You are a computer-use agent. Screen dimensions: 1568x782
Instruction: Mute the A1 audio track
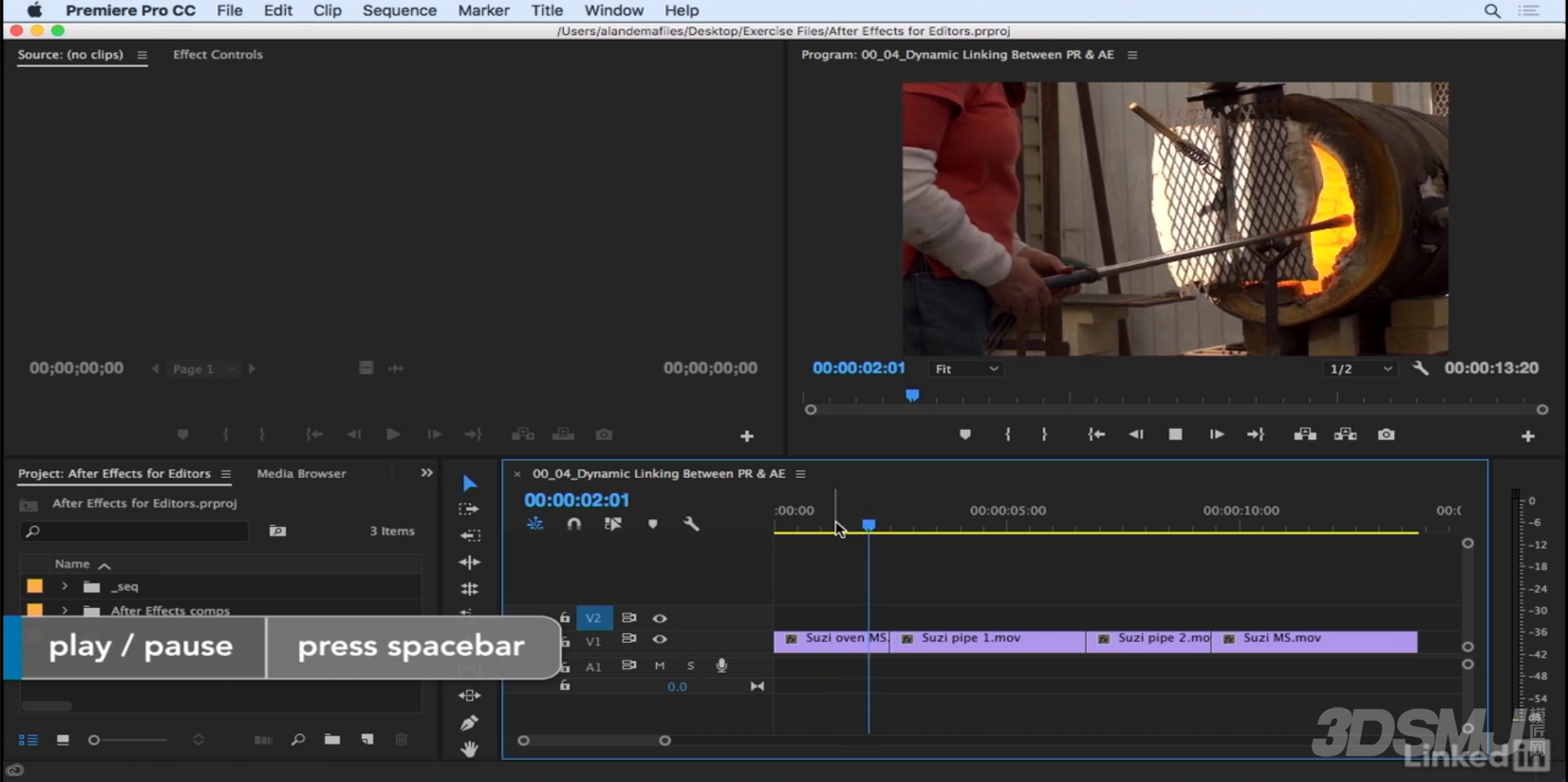659,666
